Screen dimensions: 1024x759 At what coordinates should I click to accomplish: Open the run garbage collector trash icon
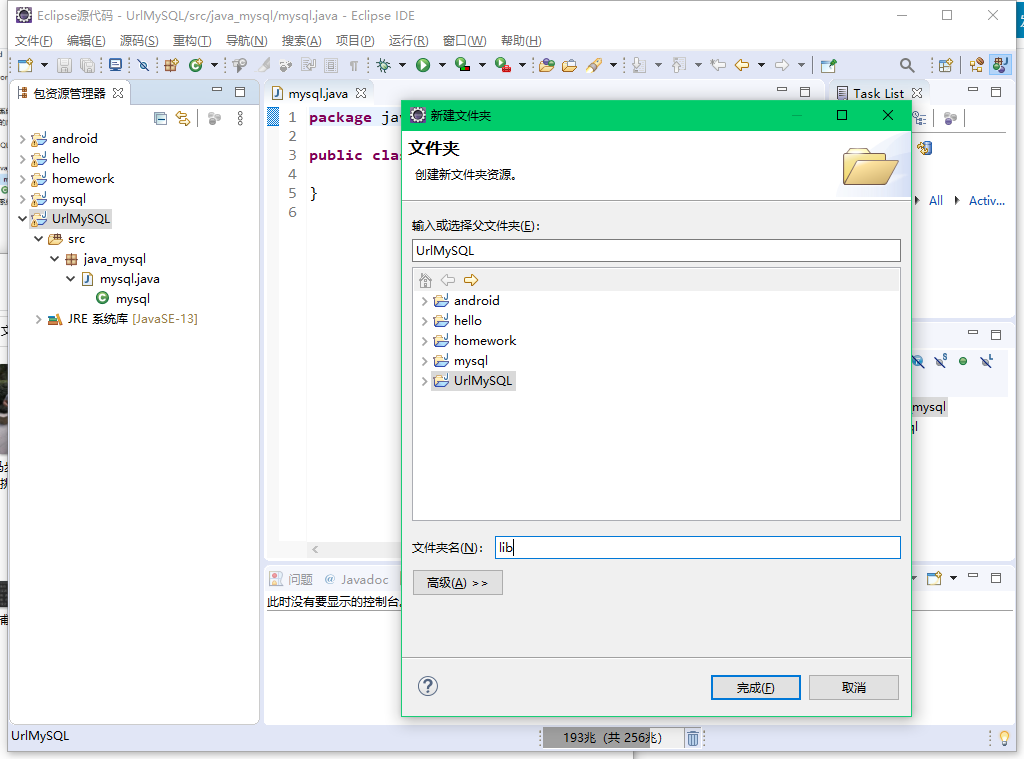click(693, 737)
